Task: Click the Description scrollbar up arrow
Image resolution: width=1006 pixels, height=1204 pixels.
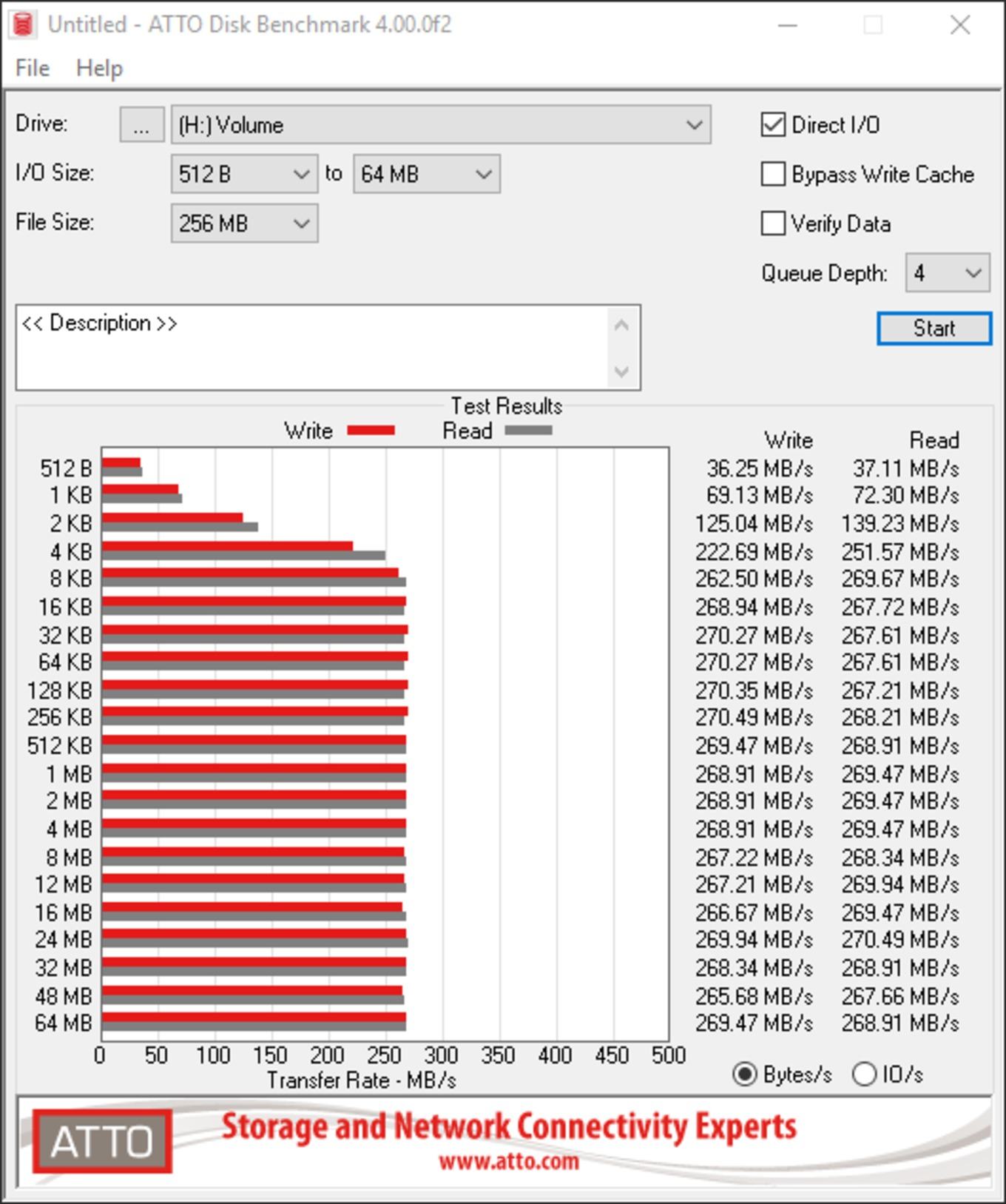Action: 621,326
